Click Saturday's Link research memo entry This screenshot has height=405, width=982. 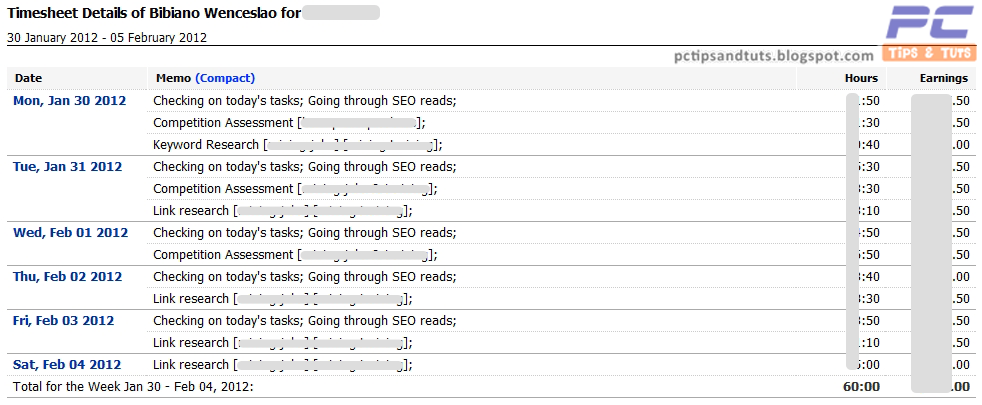tap(283, 364)
